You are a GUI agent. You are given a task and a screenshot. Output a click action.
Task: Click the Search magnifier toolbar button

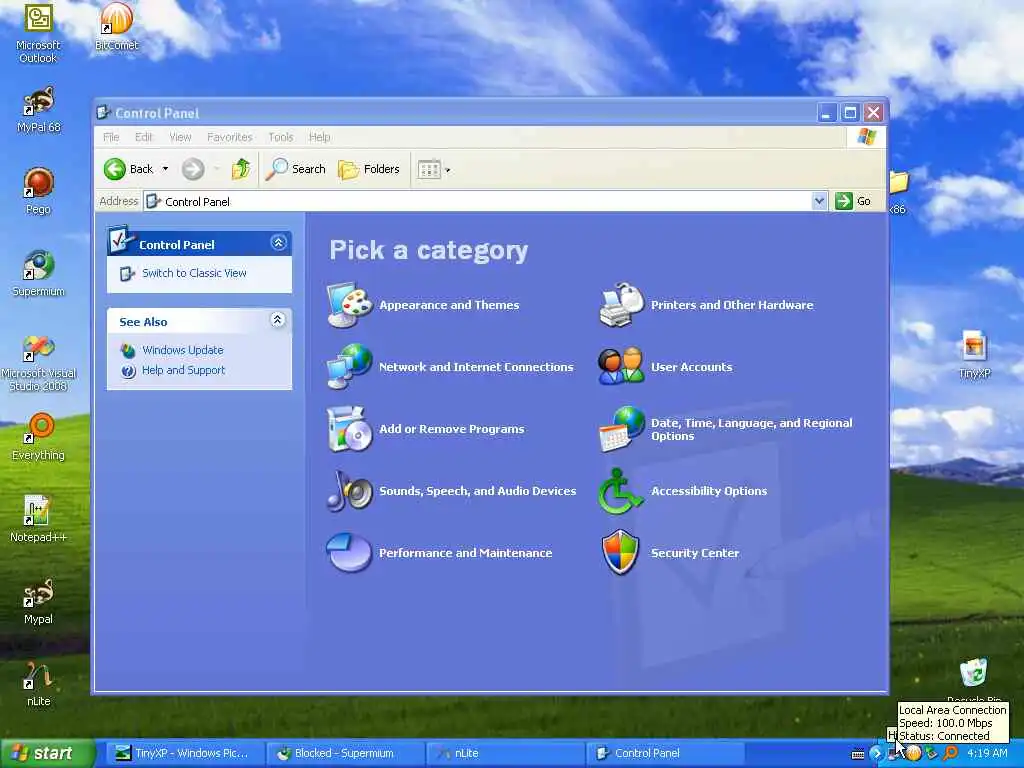click(x=295, y=169)
